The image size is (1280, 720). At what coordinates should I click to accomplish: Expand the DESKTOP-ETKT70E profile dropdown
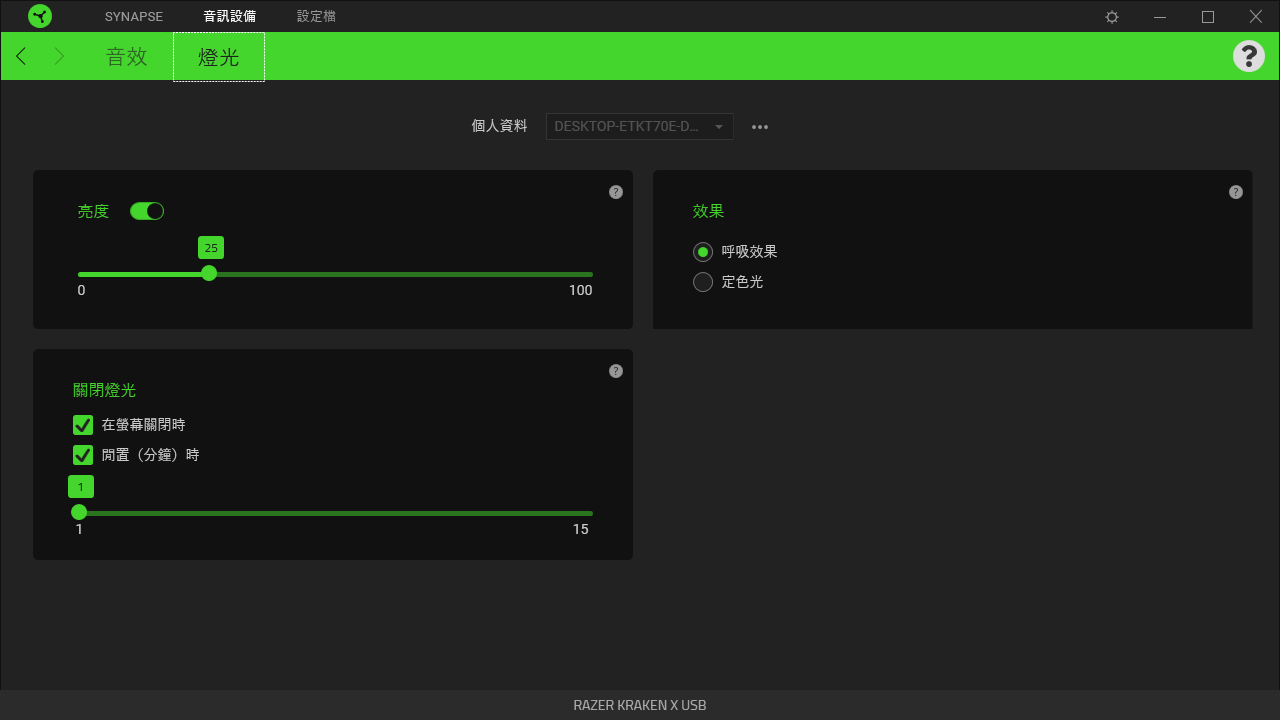pos(640,127)
